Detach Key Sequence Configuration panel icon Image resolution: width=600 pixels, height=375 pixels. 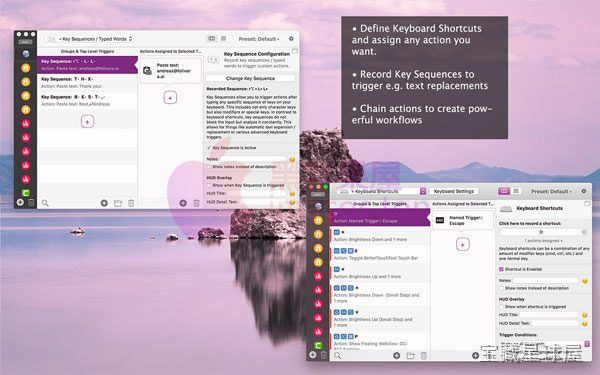(294, 51)
